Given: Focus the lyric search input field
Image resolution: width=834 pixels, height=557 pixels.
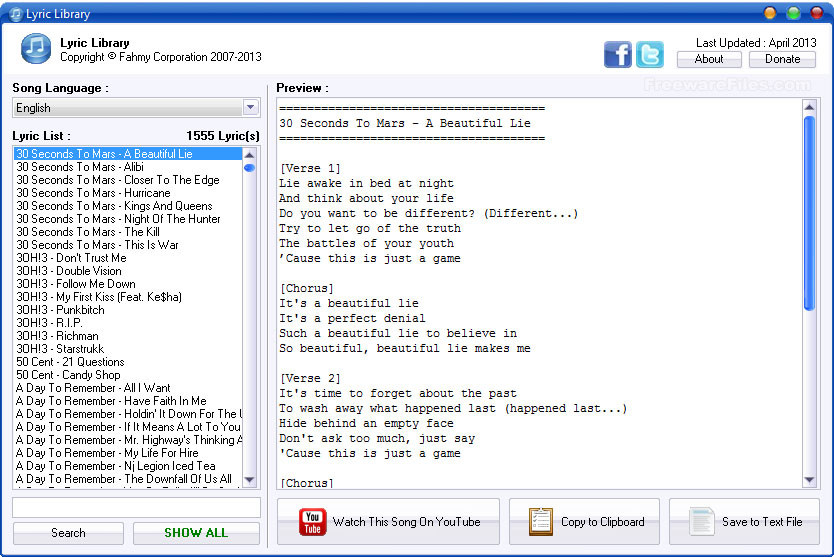Looking at the screenshot, I should coord(136,508).
